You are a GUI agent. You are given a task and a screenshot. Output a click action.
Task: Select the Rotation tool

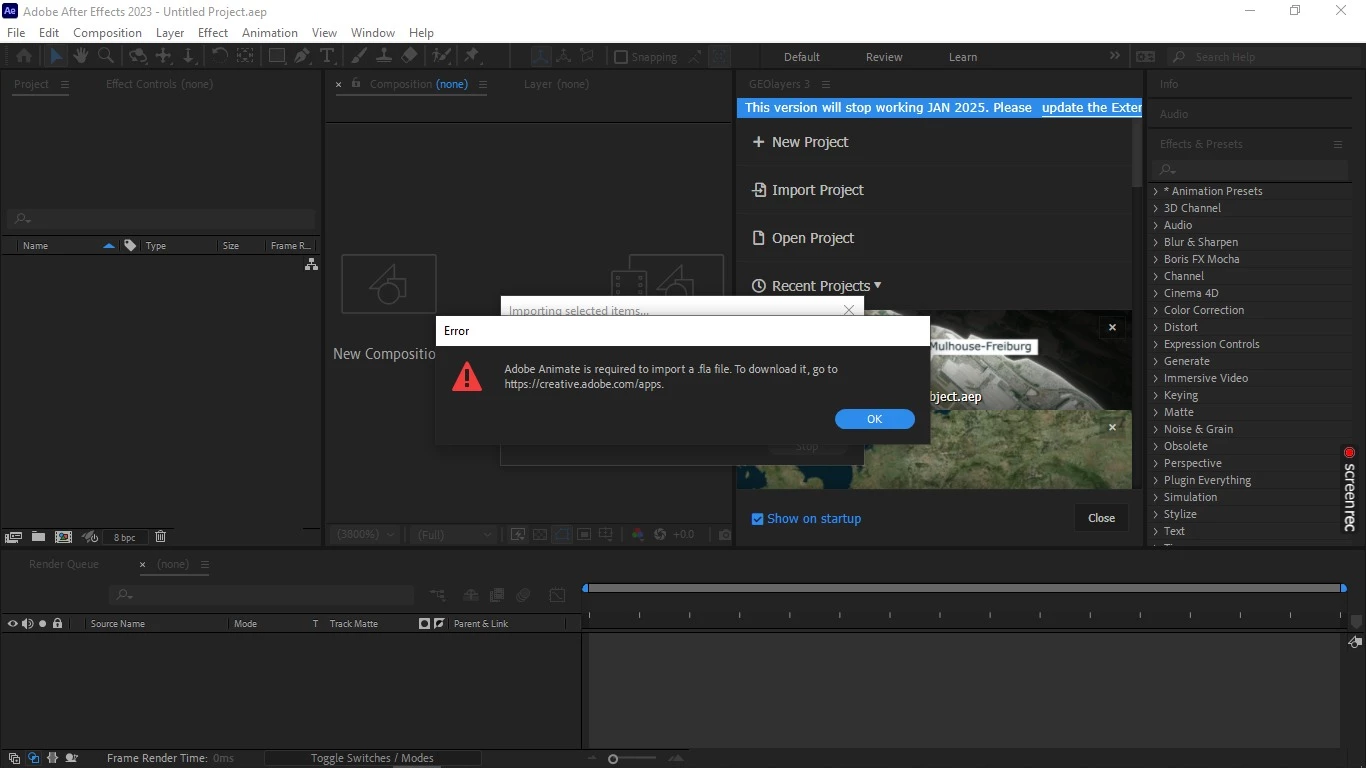click(219, 56)
